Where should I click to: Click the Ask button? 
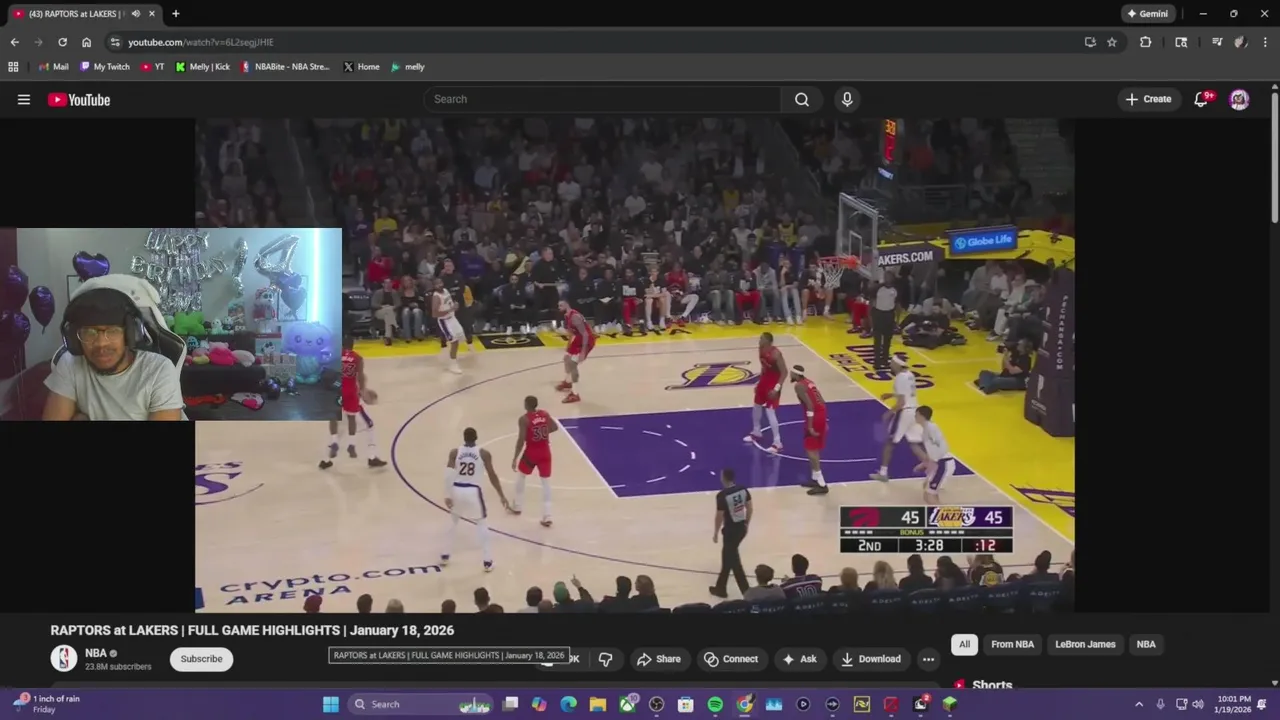click(x=799, y=659)
